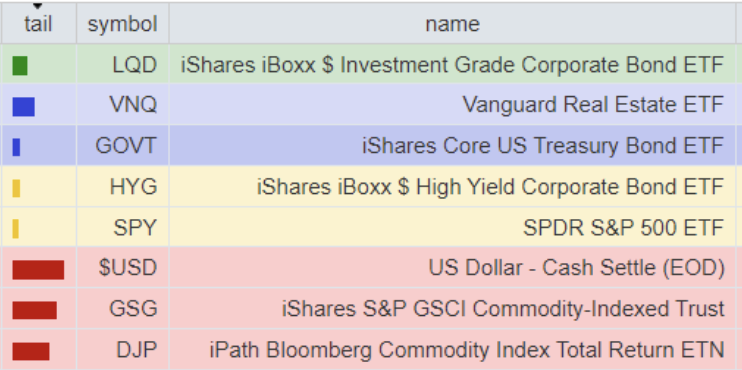742x370 pixels.
Task: Select the SPDR S&P 500 ETF name
Action: [624, 228]
